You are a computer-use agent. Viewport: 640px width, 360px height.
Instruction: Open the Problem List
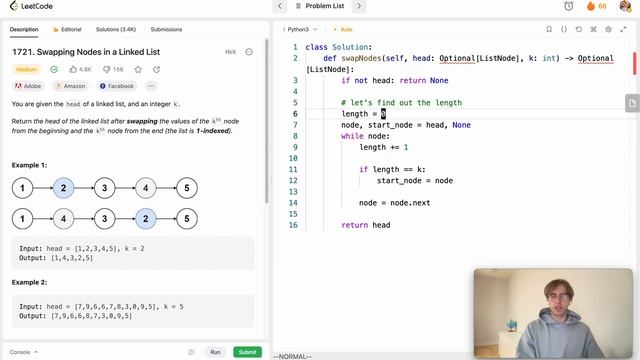[x=320, y=6]
